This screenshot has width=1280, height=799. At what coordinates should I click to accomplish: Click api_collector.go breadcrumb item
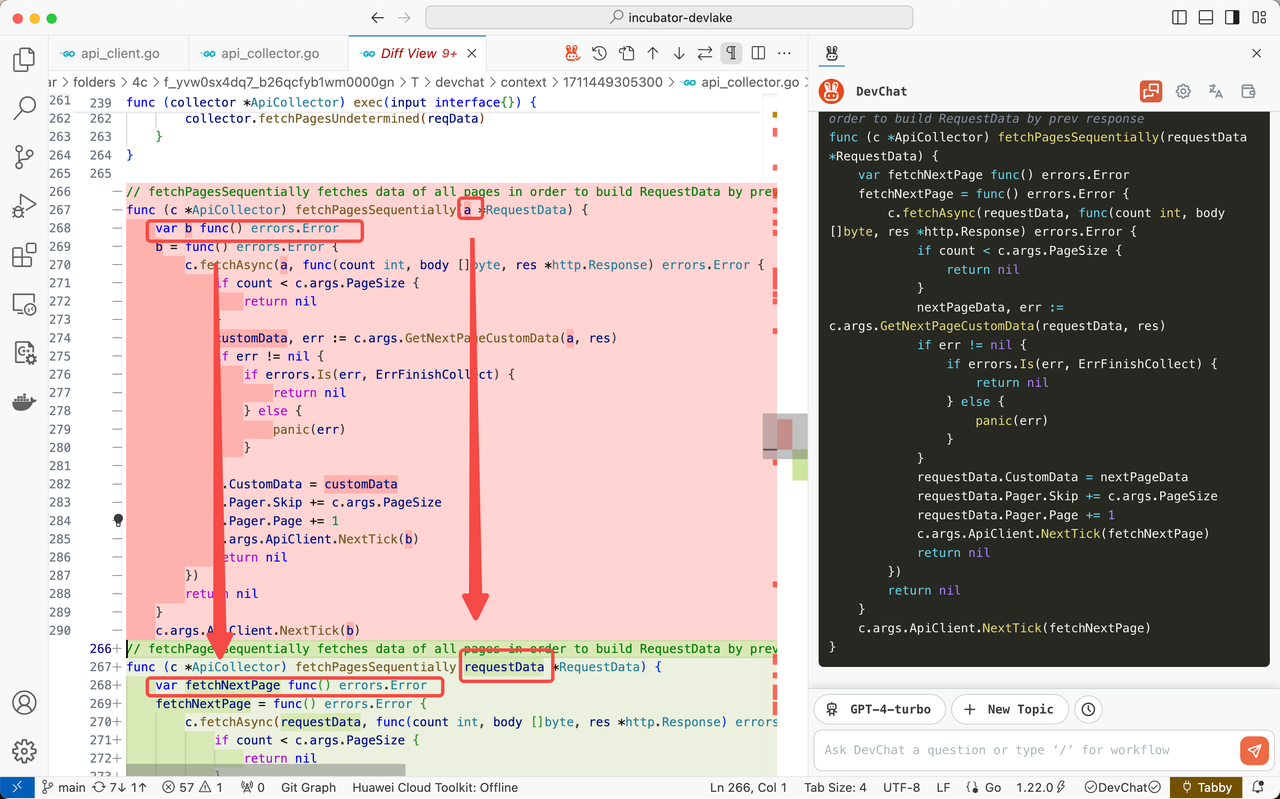point(740,82)
